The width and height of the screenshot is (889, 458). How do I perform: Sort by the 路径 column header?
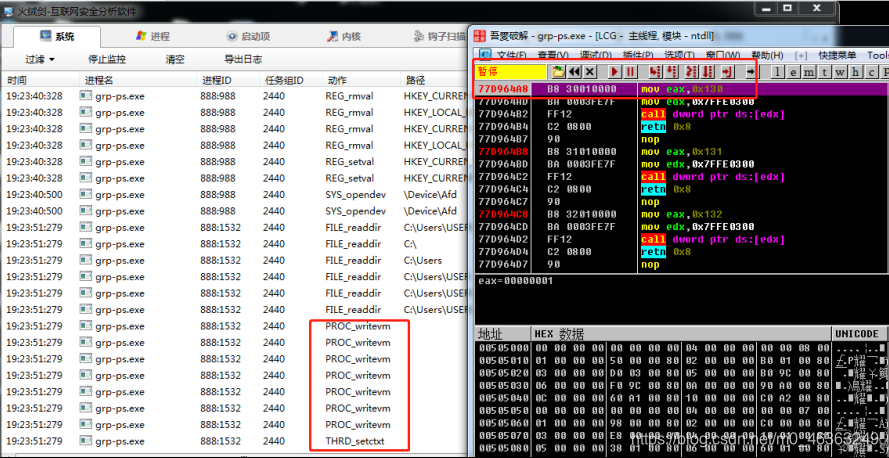pos(434,80)
